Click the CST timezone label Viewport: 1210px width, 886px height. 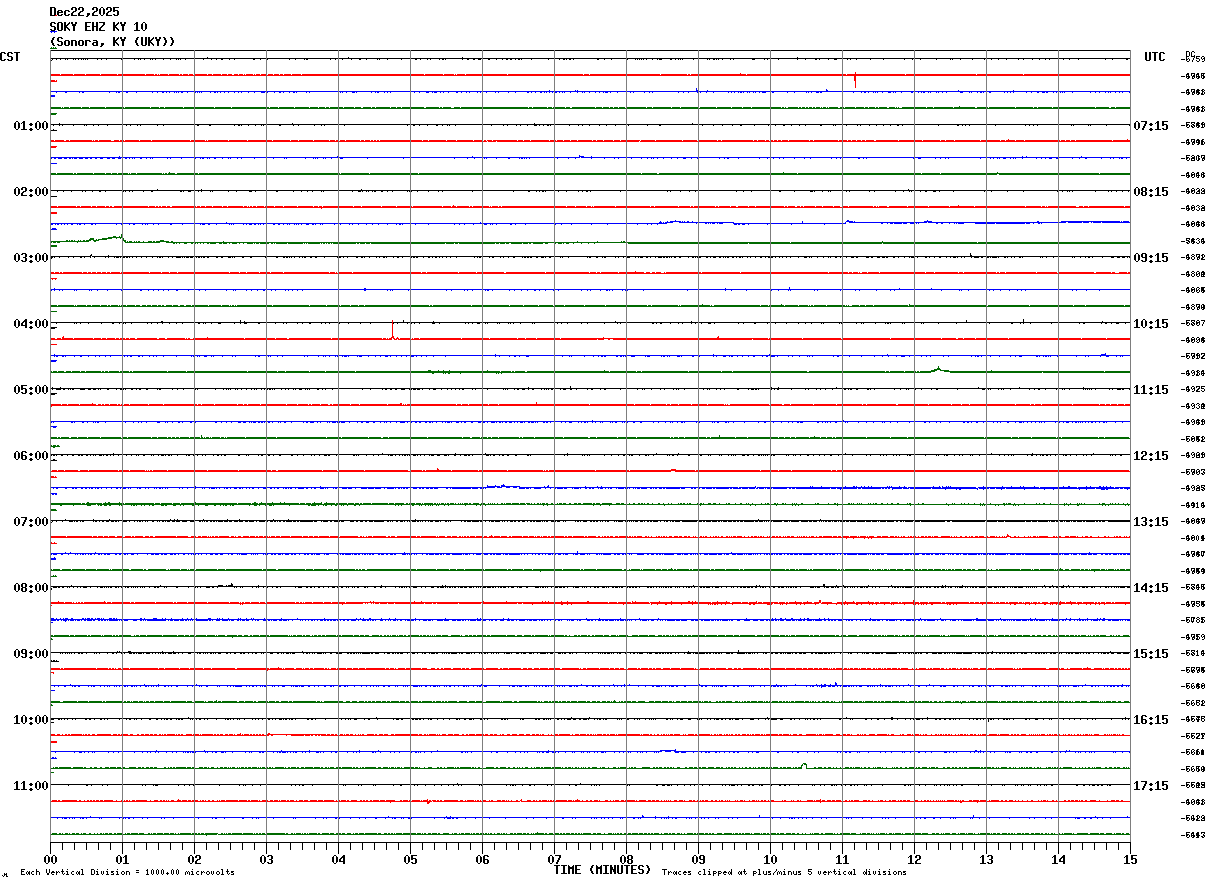(10, 57)
